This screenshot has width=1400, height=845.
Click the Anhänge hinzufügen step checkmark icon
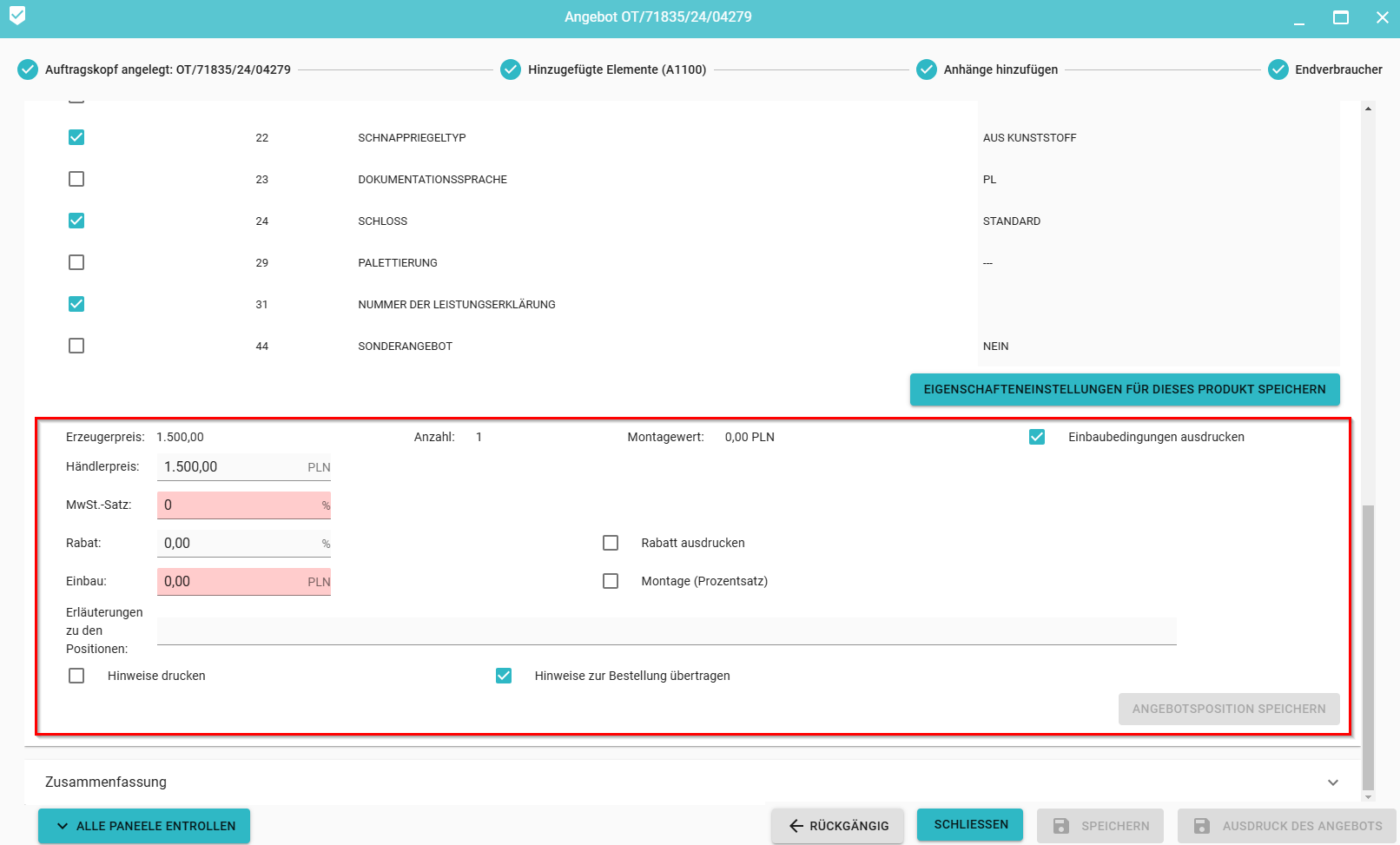pos(927,69)
